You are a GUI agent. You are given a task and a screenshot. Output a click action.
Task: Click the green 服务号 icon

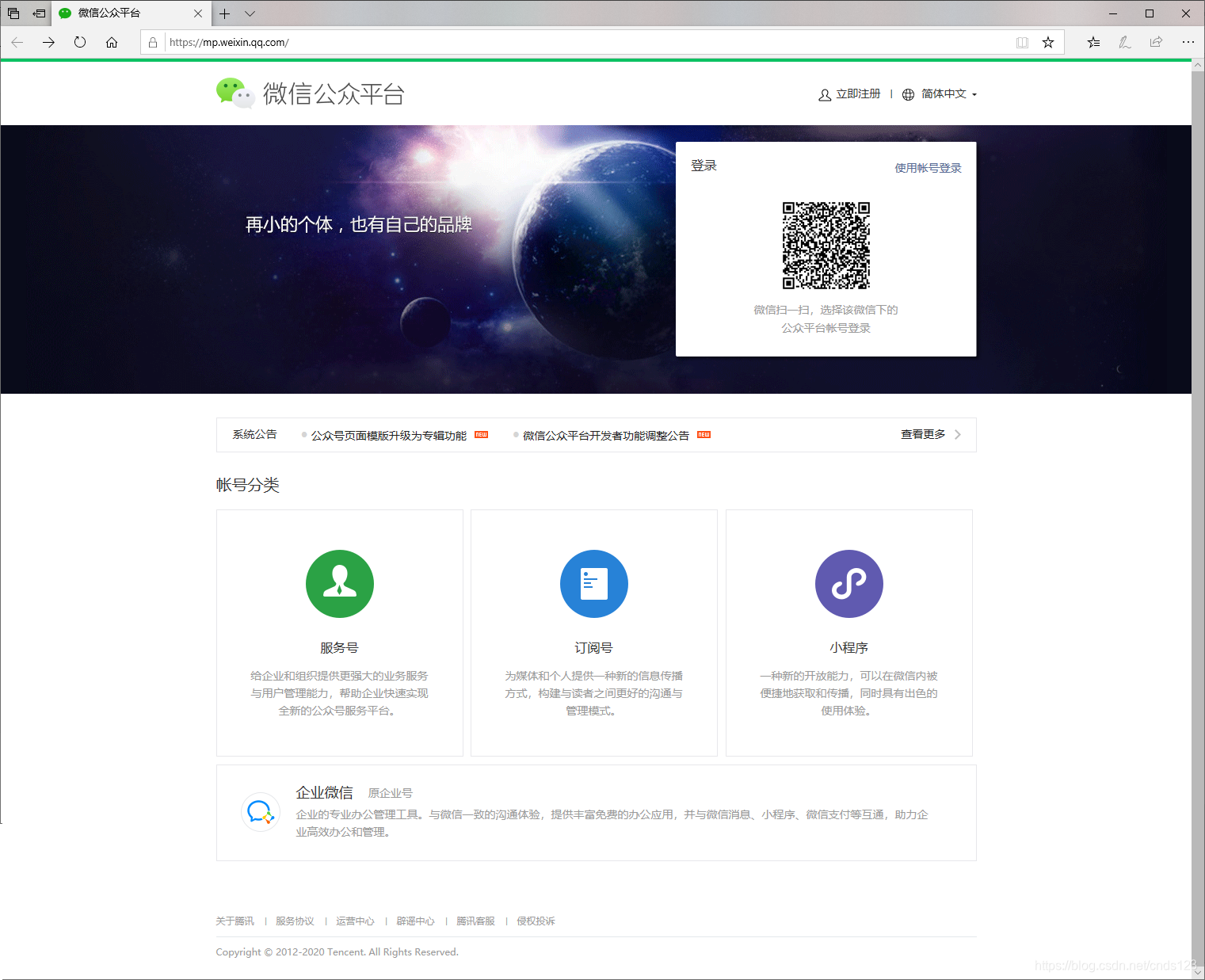pos(340,584)
